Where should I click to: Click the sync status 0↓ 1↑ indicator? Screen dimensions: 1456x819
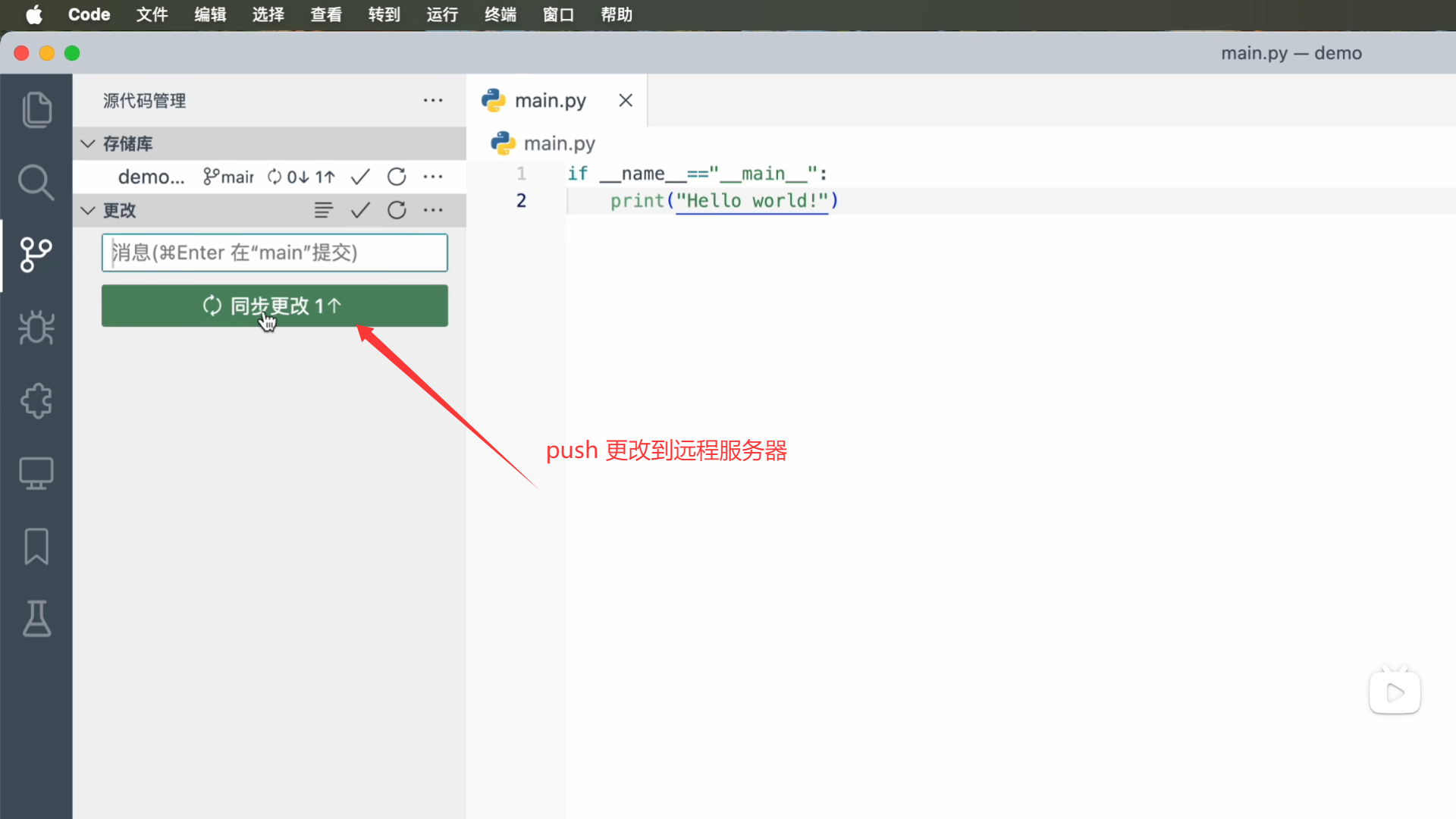pos(302,177)
